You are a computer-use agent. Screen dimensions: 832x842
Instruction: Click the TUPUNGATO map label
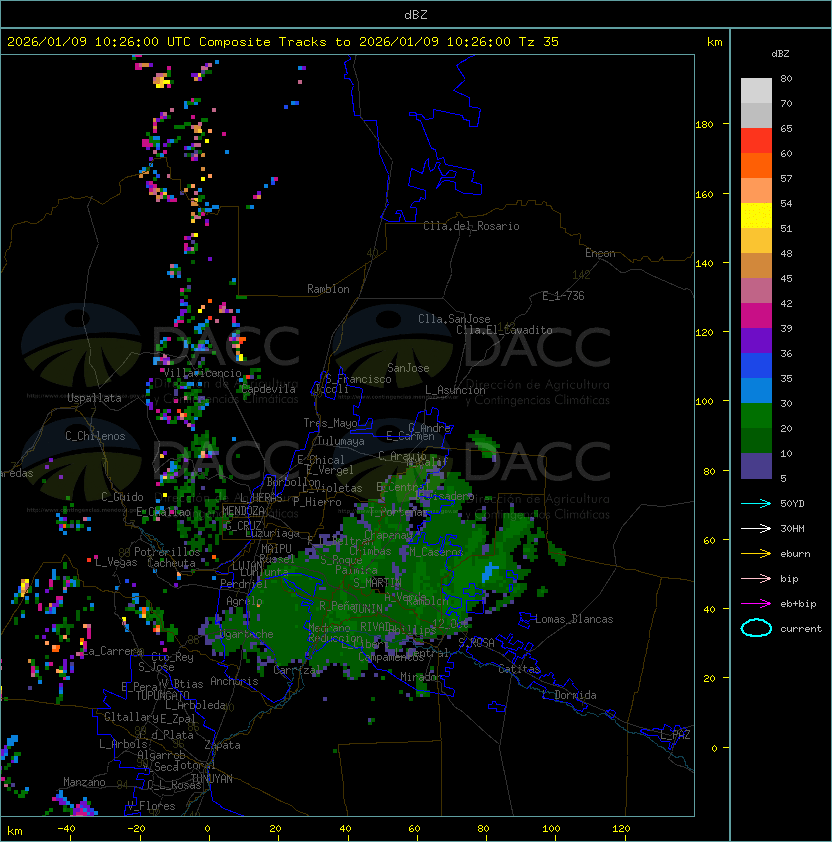point(162,695)
